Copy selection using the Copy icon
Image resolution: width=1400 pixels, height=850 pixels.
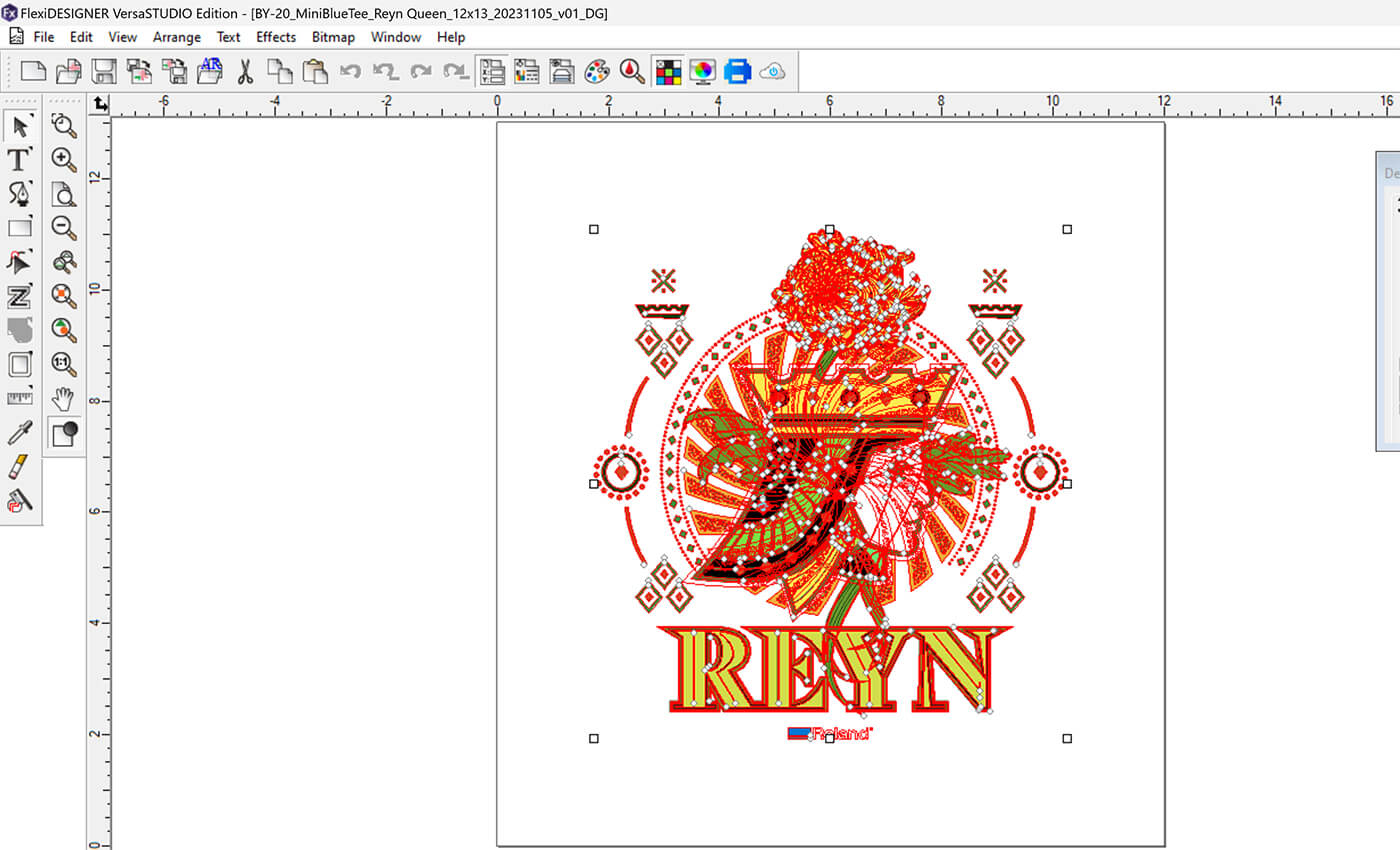[x=280, y=71]
